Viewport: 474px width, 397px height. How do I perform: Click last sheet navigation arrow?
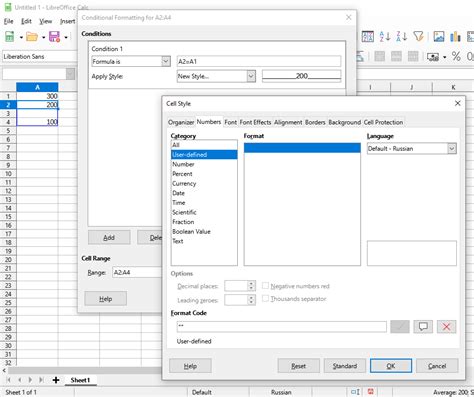[x=41, y=380]
